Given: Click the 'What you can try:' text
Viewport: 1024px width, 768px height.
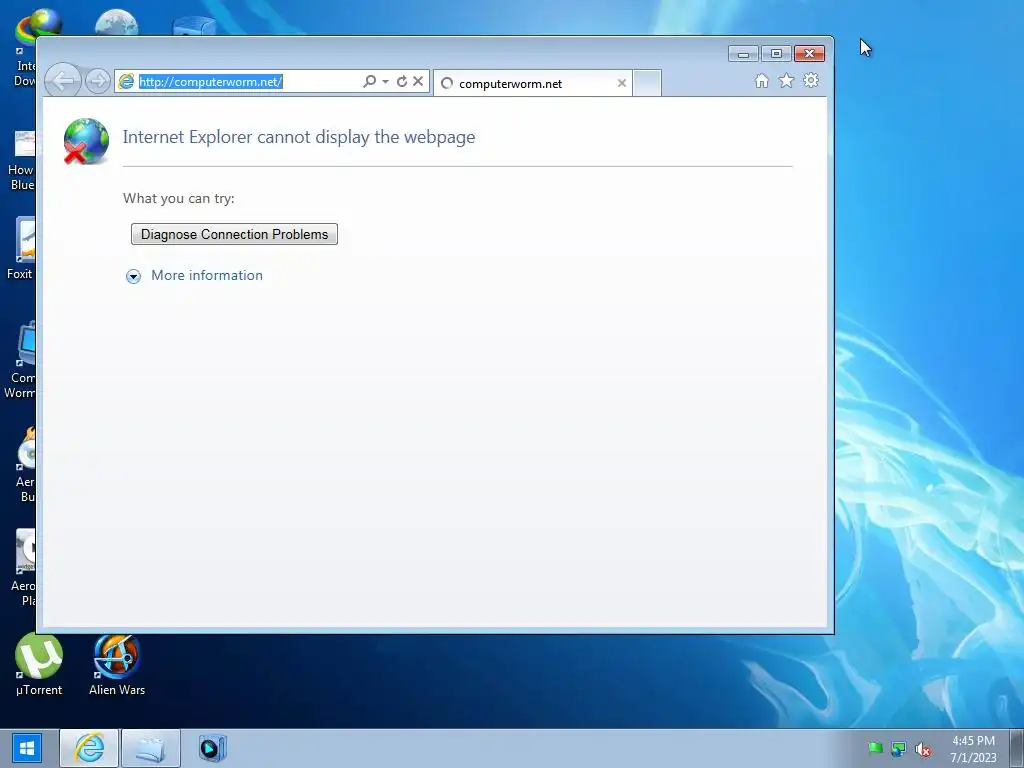Looking at the screenshot, I should (x=178, y=199).
